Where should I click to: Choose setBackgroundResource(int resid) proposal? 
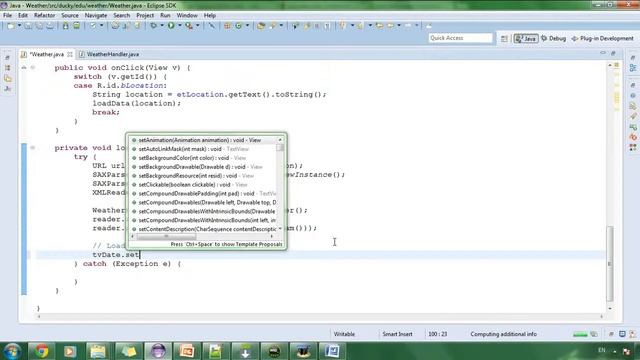pyautogui.click(x=203, y=176)
